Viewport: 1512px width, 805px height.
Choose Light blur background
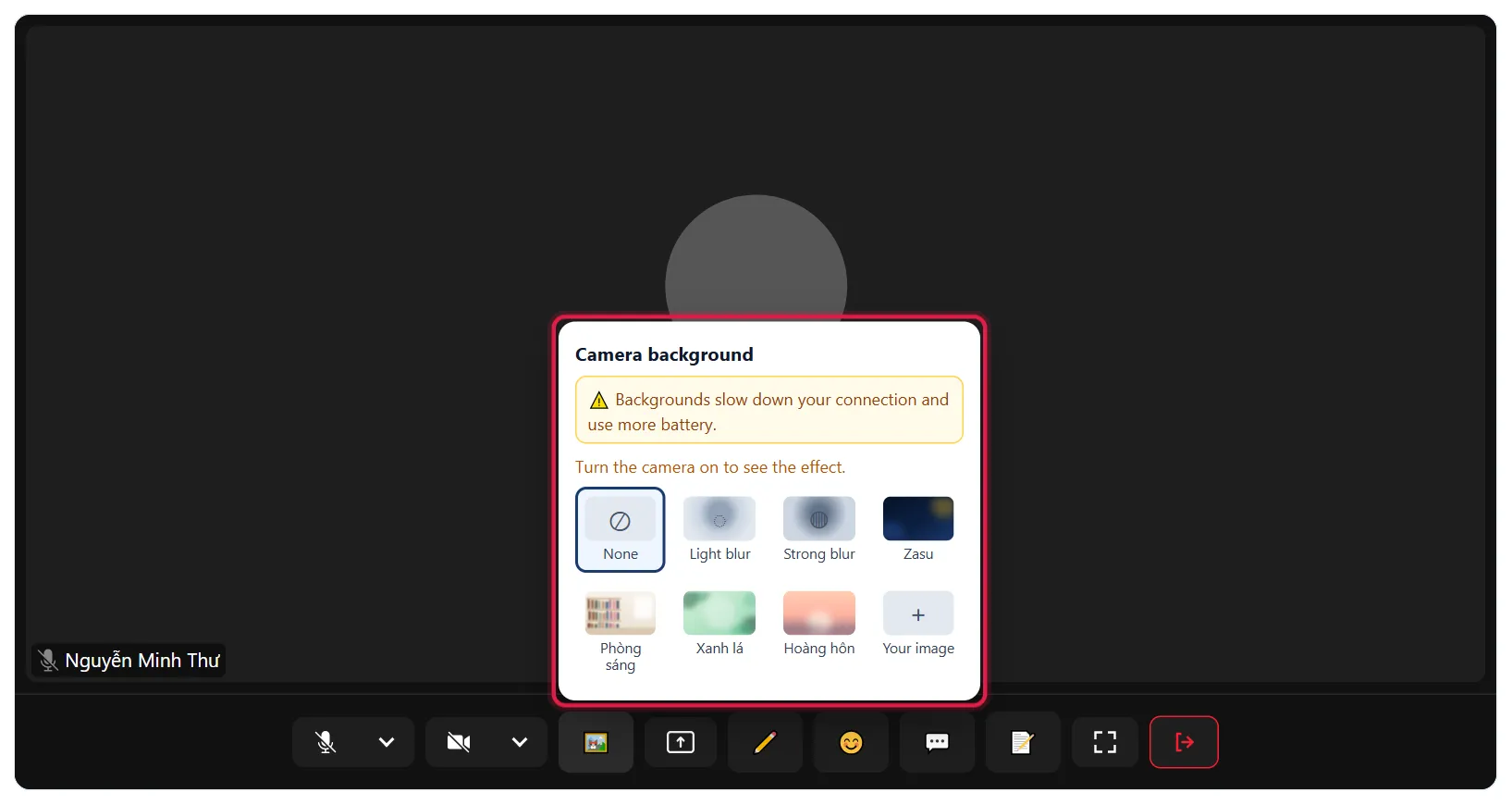tap(719, 530)
